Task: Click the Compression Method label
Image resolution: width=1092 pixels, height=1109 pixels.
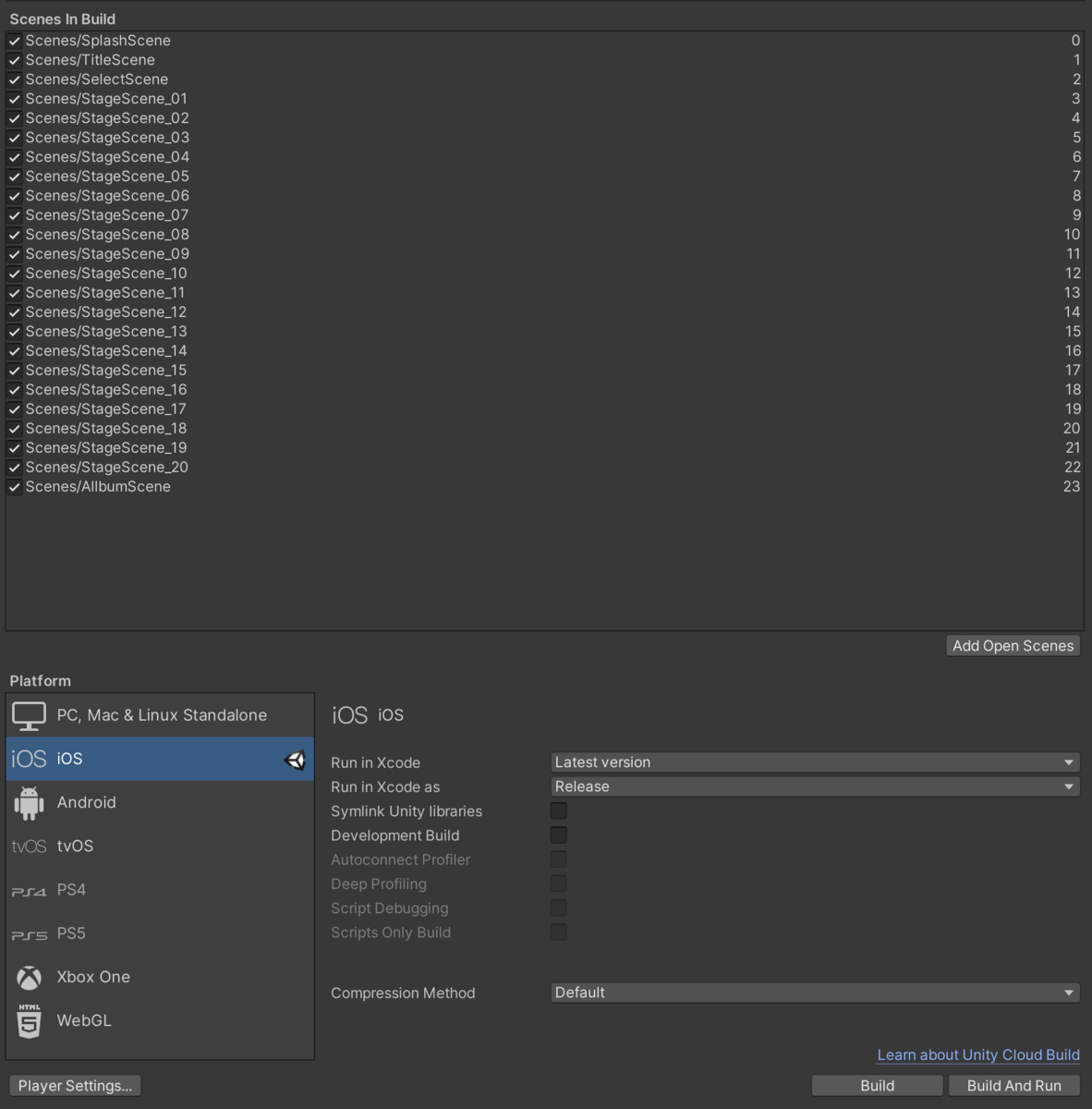Action: click(403, 993)
